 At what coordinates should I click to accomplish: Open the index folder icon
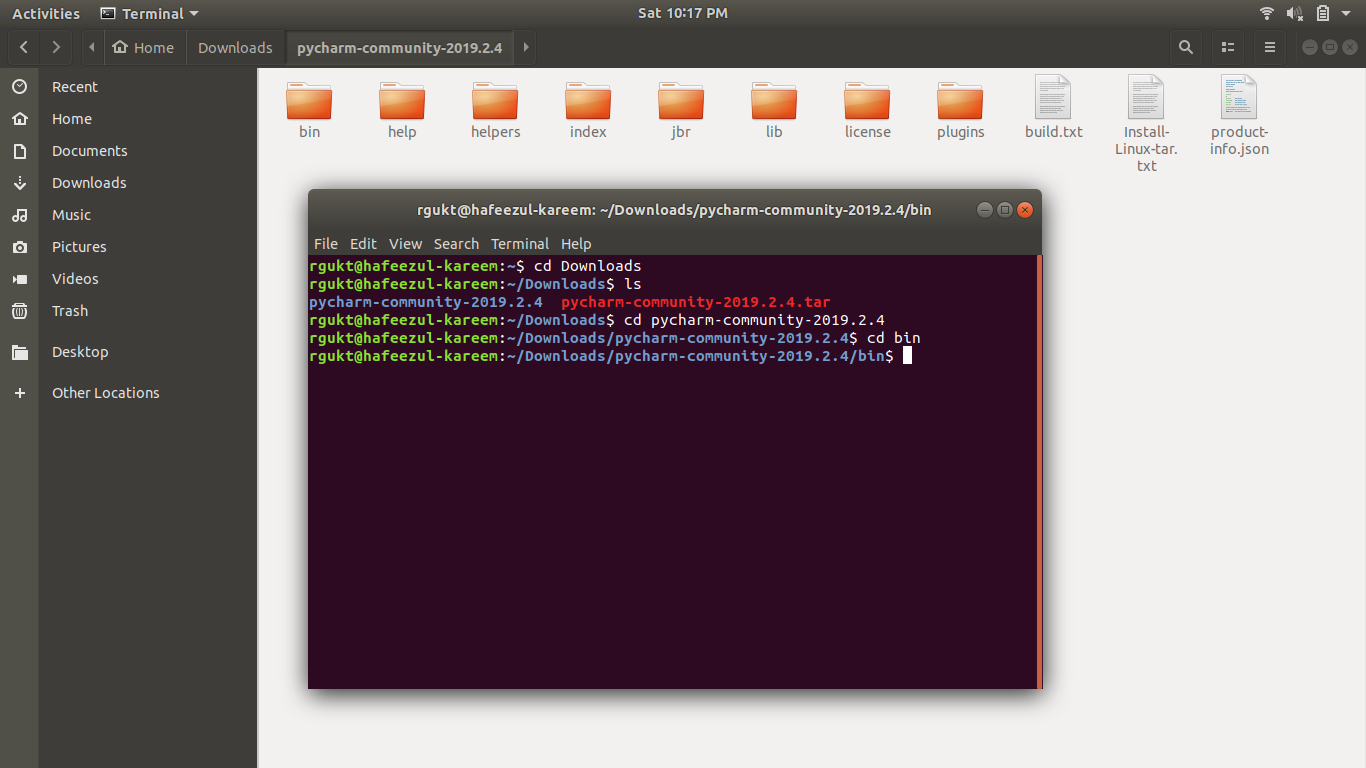pos(588,101)
